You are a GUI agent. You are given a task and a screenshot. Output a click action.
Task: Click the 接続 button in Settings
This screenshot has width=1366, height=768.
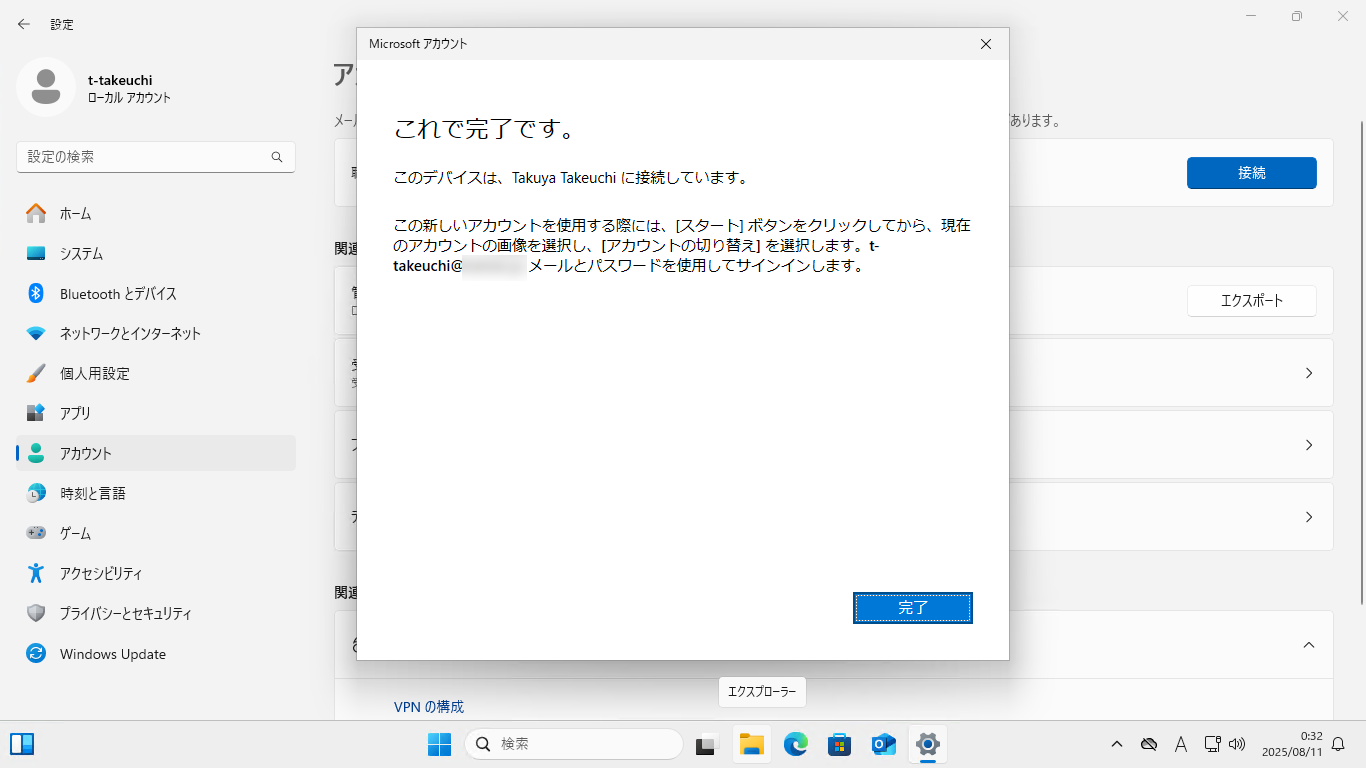pyautogui.click(x=1251, y=173)
